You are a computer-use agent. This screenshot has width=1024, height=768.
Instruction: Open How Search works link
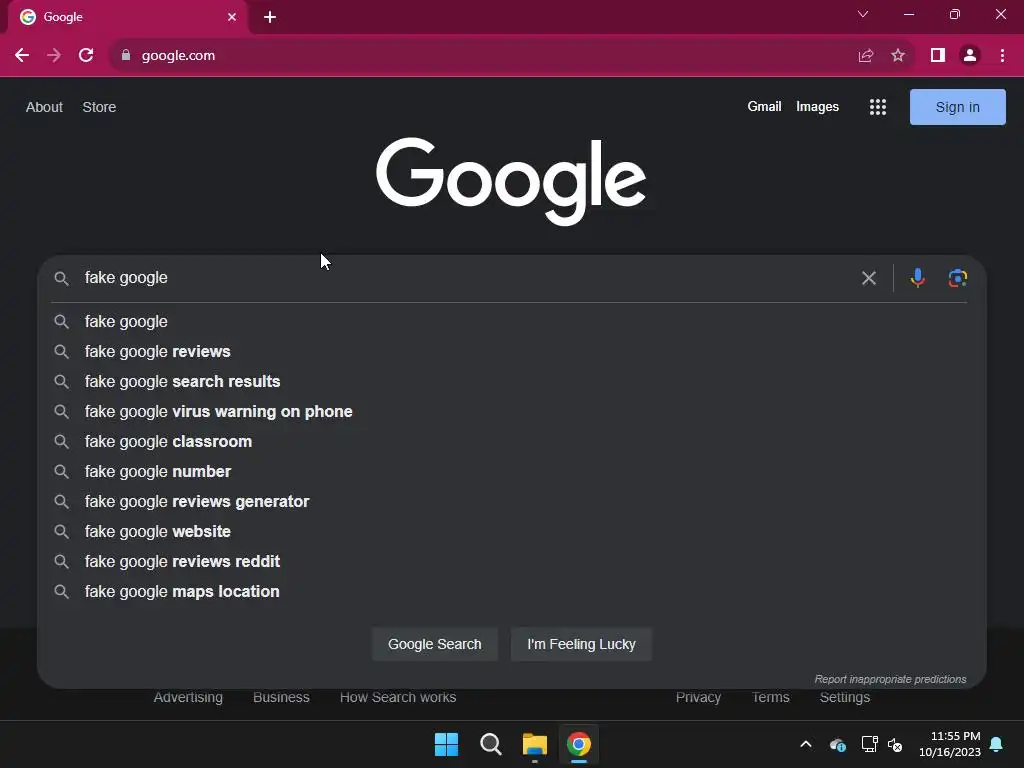[x=398, y=697]
